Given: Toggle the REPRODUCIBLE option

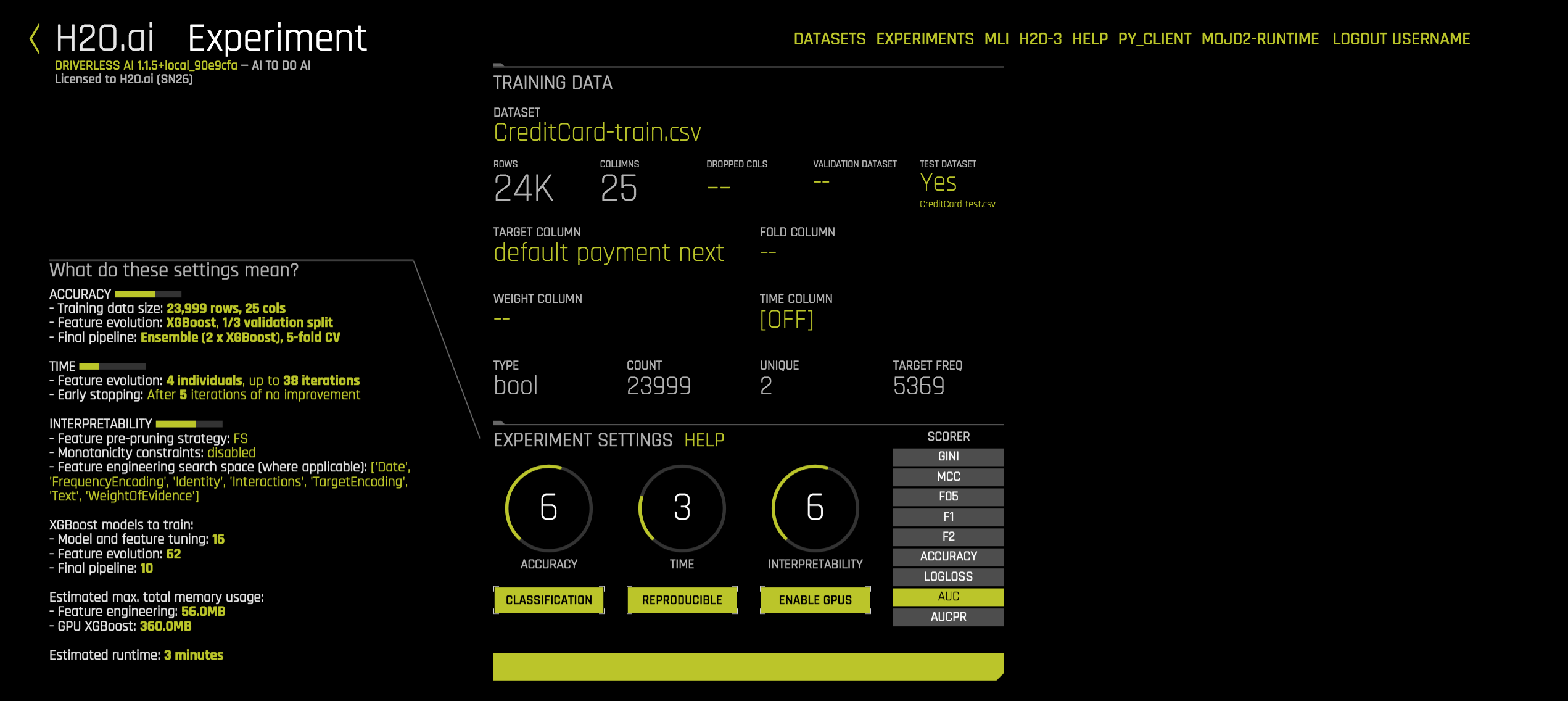Looking at the screenshot, I should click(x=682, y=600).
